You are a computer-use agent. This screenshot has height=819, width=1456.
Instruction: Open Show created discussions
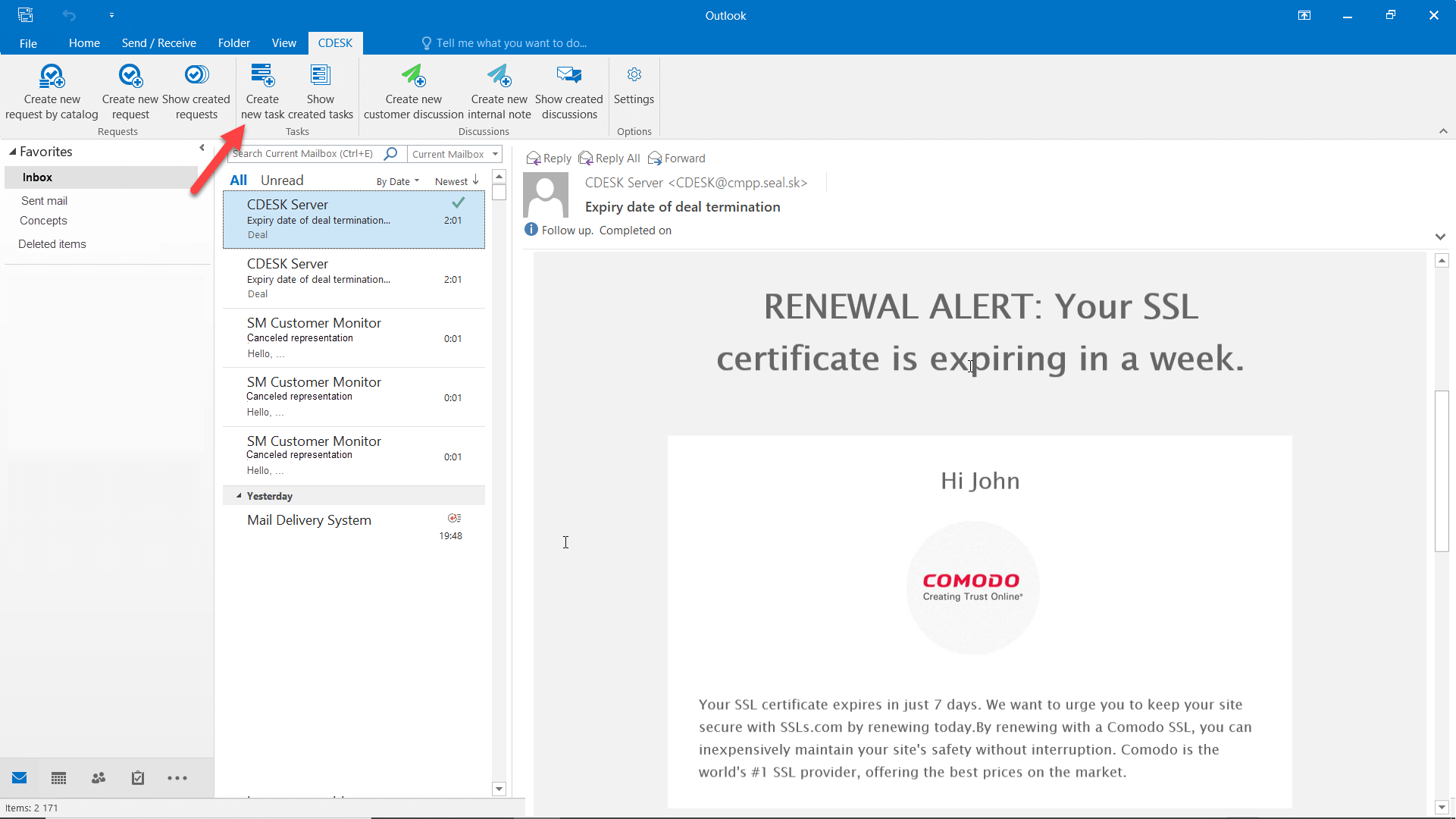[x=569, y=93]
